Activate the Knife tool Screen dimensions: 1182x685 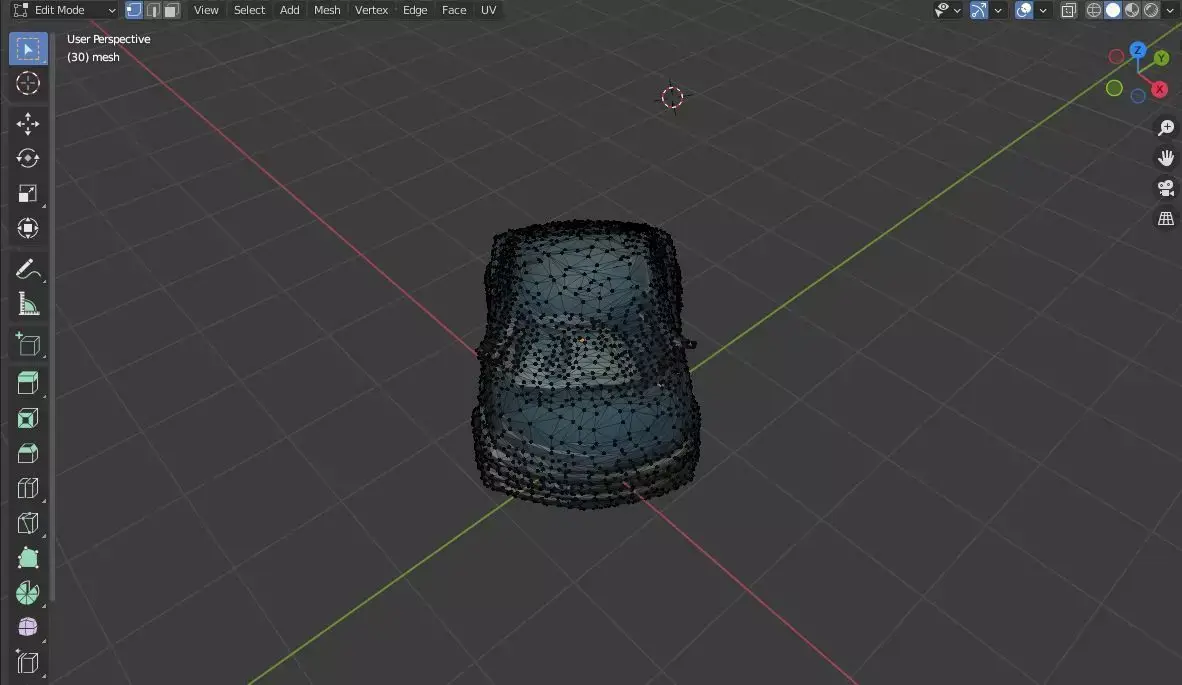28,523
